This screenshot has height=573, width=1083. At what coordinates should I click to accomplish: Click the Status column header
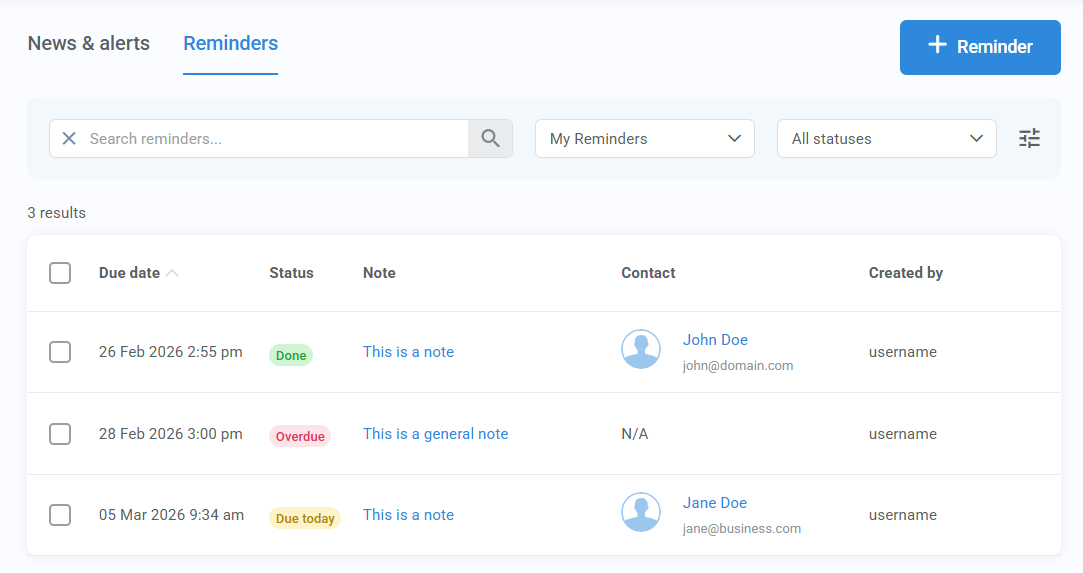coord(291,273)
